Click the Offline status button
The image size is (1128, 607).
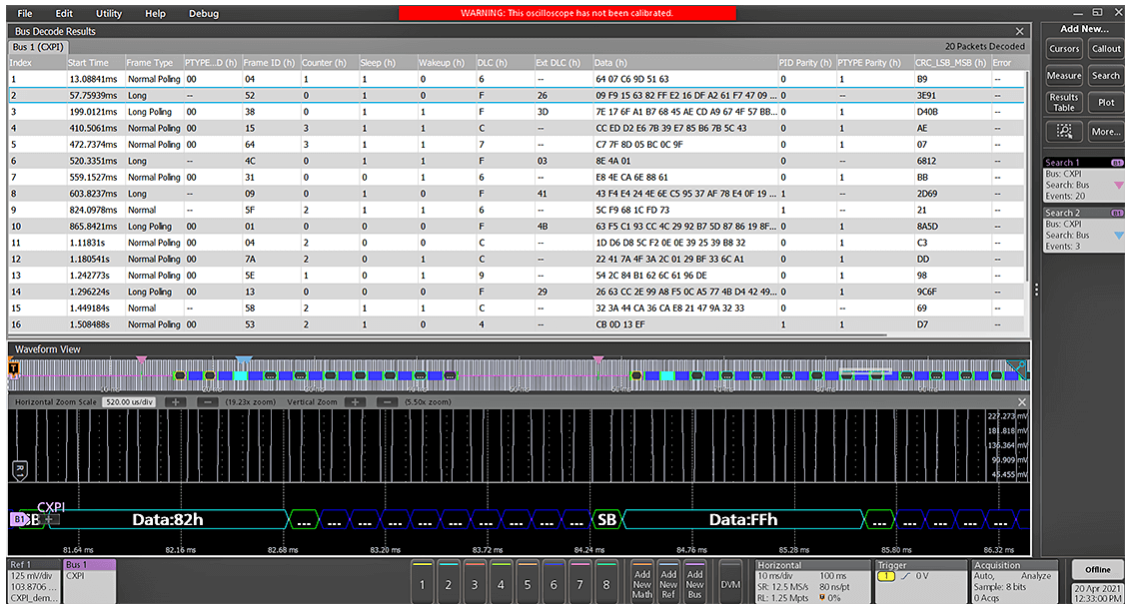[1097, 570]
